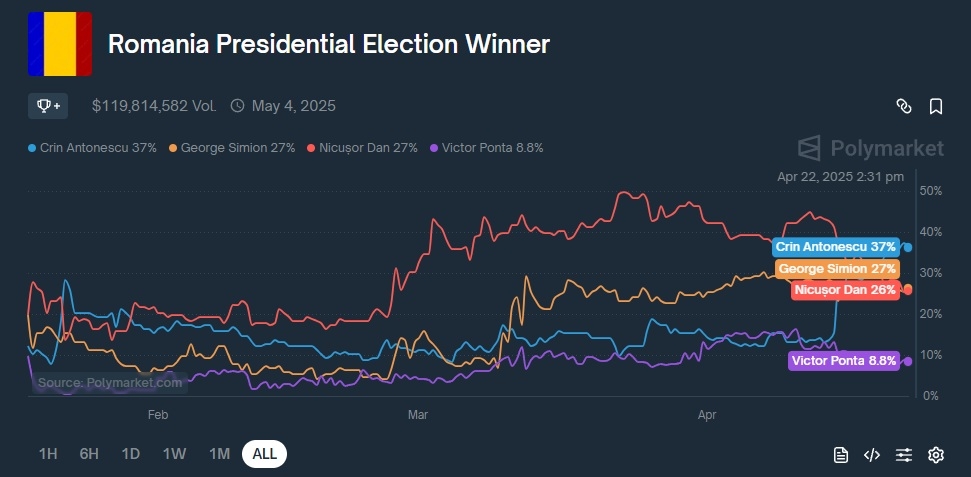Viewport: 971px width, 477px height.
Task: Copy the market link via chain icon
Action: tap(903, 106)
